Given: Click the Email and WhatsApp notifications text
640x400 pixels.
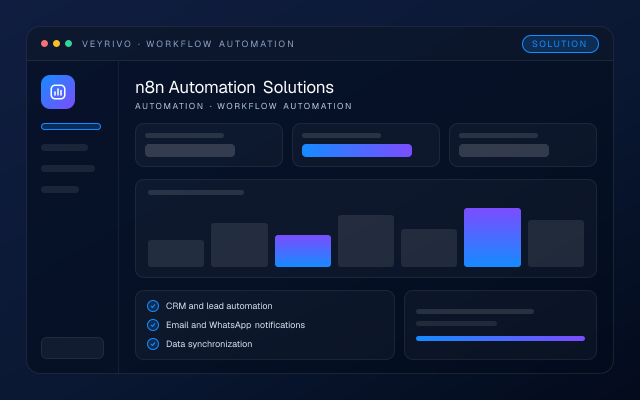Looking at the screenshot, I should tap(235, 325).
